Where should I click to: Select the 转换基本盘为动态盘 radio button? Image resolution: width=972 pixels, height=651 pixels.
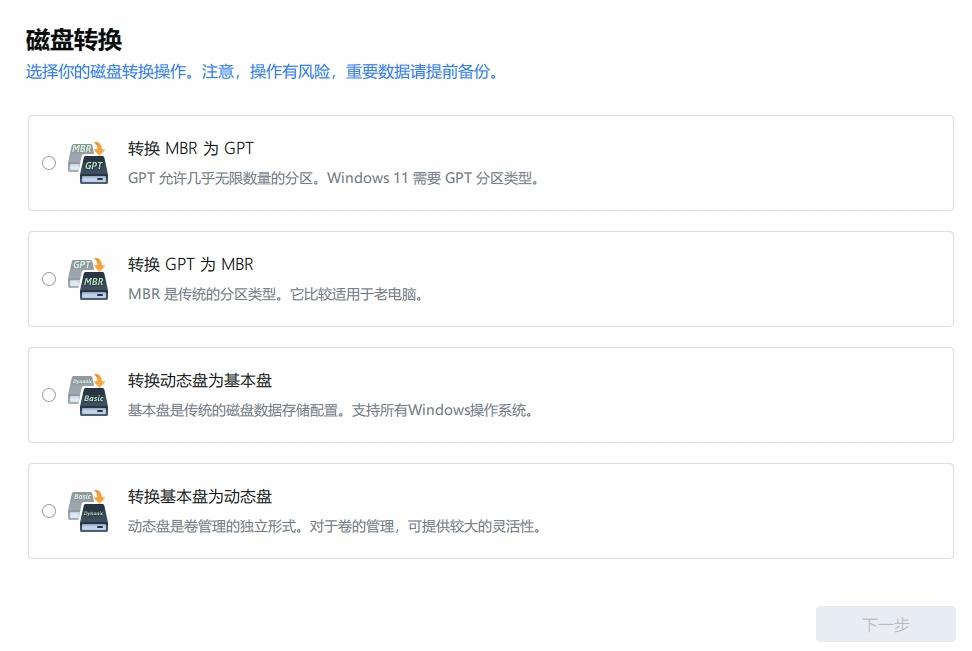[x=49, y=511]
